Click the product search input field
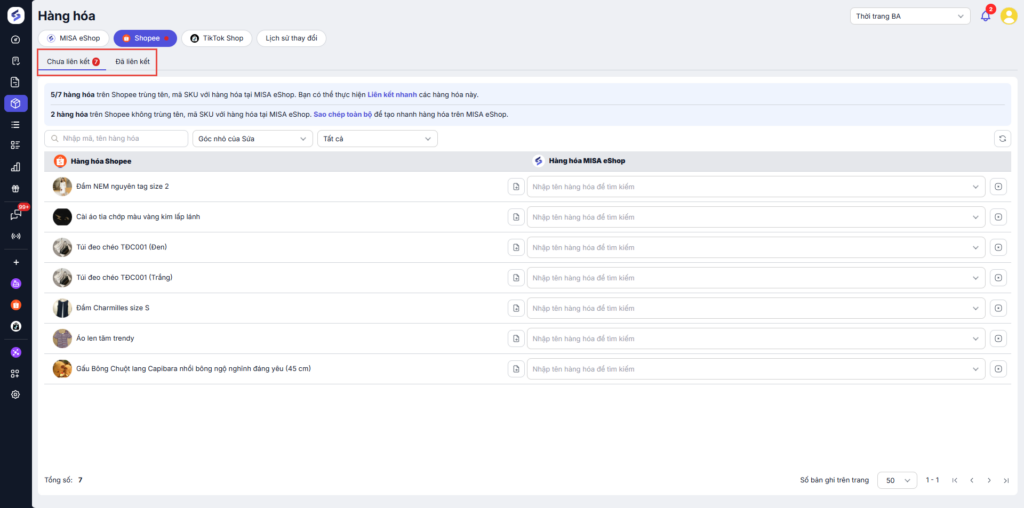 point(117,139)
